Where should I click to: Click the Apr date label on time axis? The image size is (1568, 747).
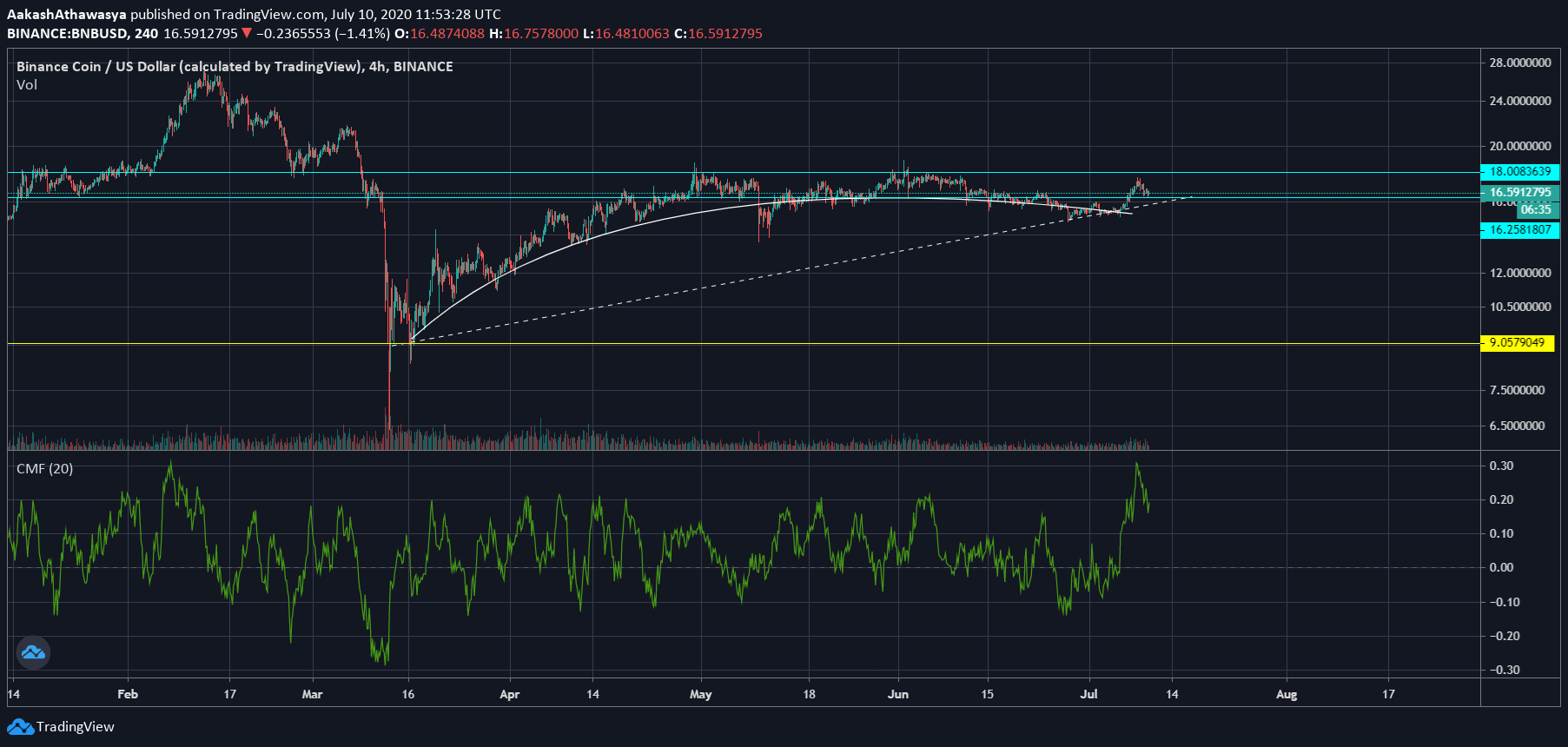pyautogui.click(x=510, y=694)
